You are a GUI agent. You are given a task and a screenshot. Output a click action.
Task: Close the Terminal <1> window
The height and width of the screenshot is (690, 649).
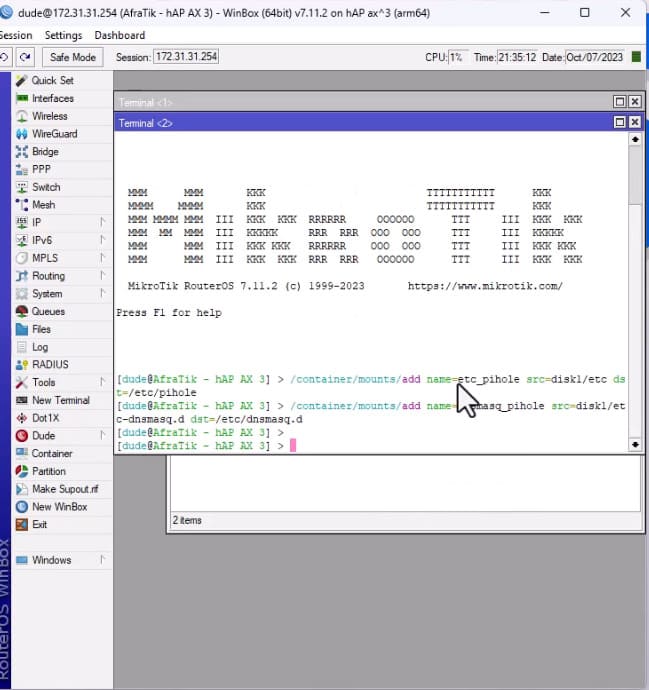coord(634,102)
